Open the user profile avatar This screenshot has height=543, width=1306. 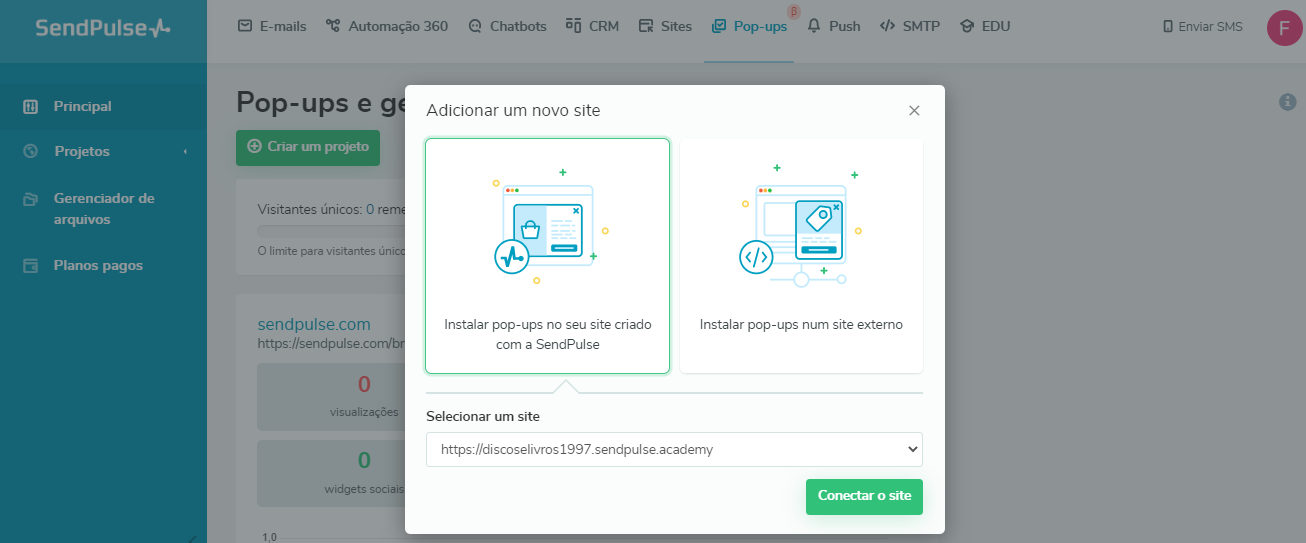pos(1284,28)
